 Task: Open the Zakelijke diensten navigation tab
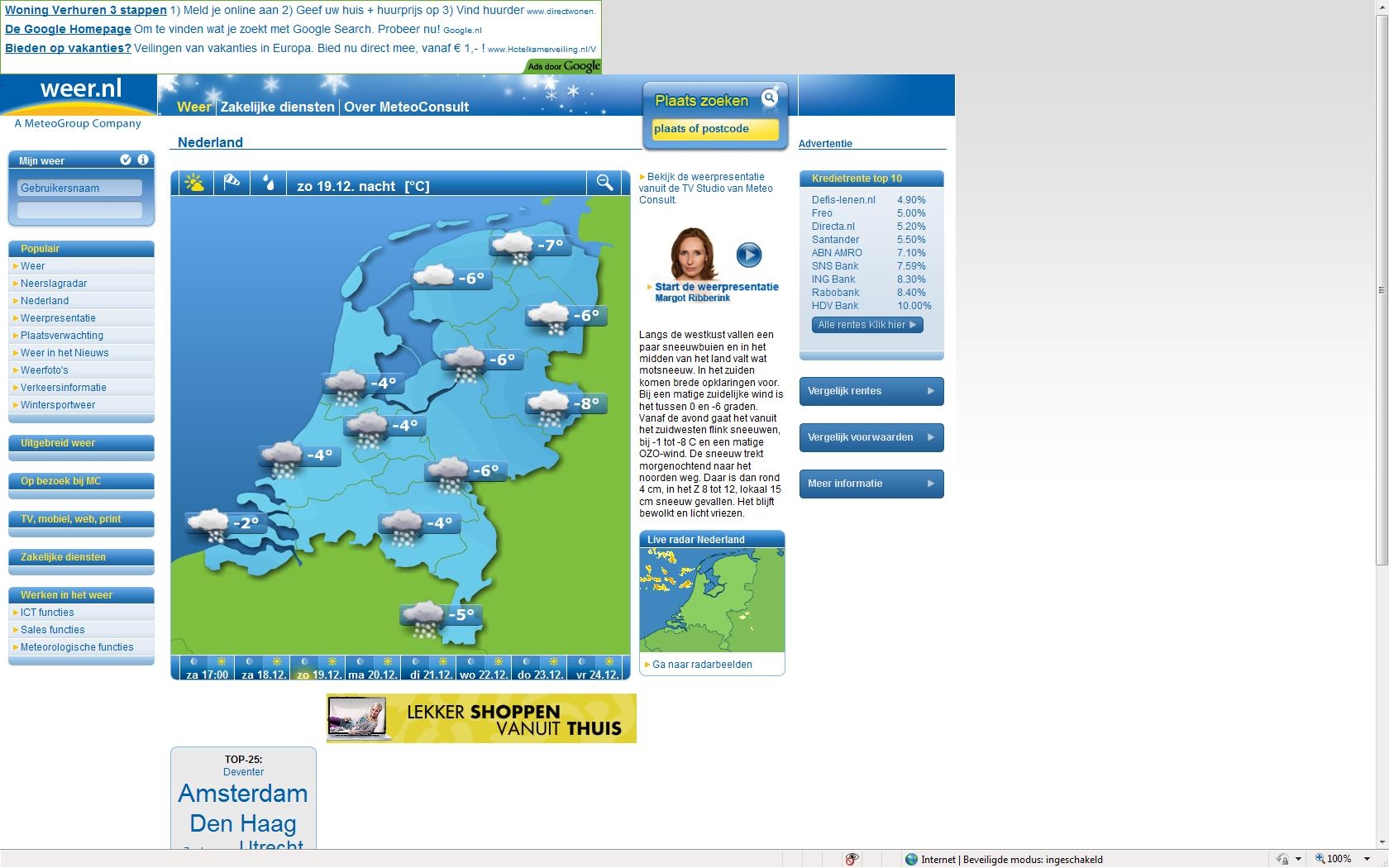click(277, 107)
